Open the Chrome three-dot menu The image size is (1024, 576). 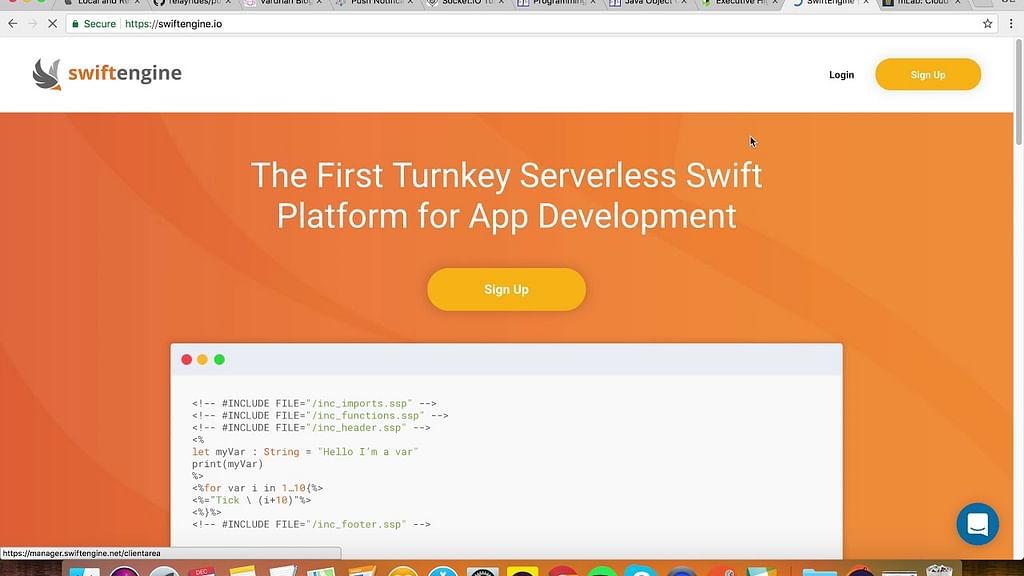(1012, 23)
